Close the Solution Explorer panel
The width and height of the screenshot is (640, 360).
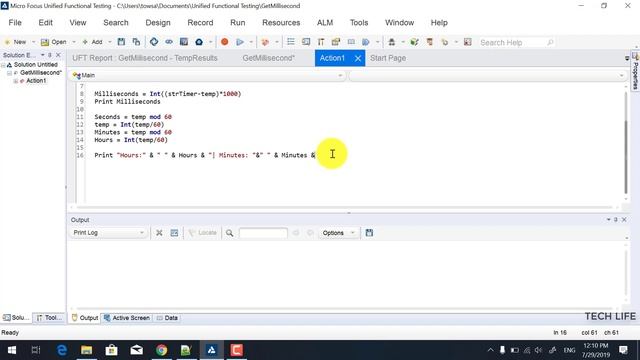point(58,55)
